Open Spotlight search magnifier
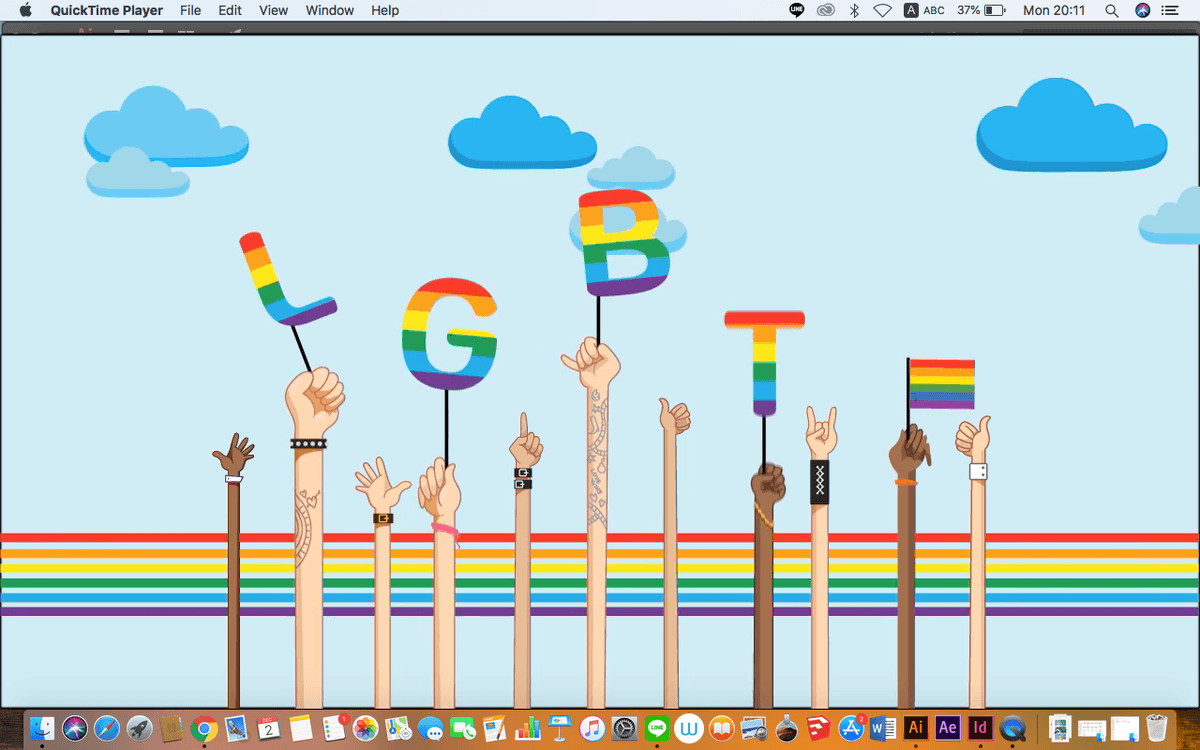 click(1112, 10)
